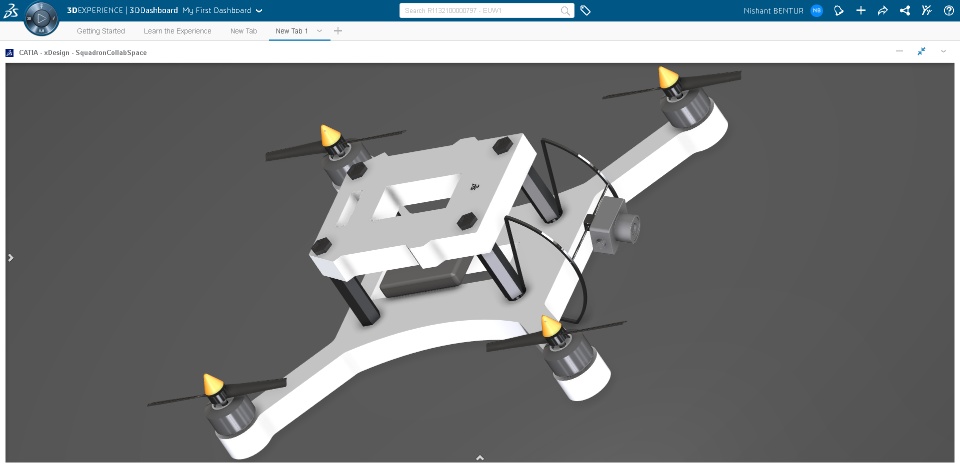Expand the bottom action bar arrow
Viewport: 960px width, 468px height.
coord(480,458)
